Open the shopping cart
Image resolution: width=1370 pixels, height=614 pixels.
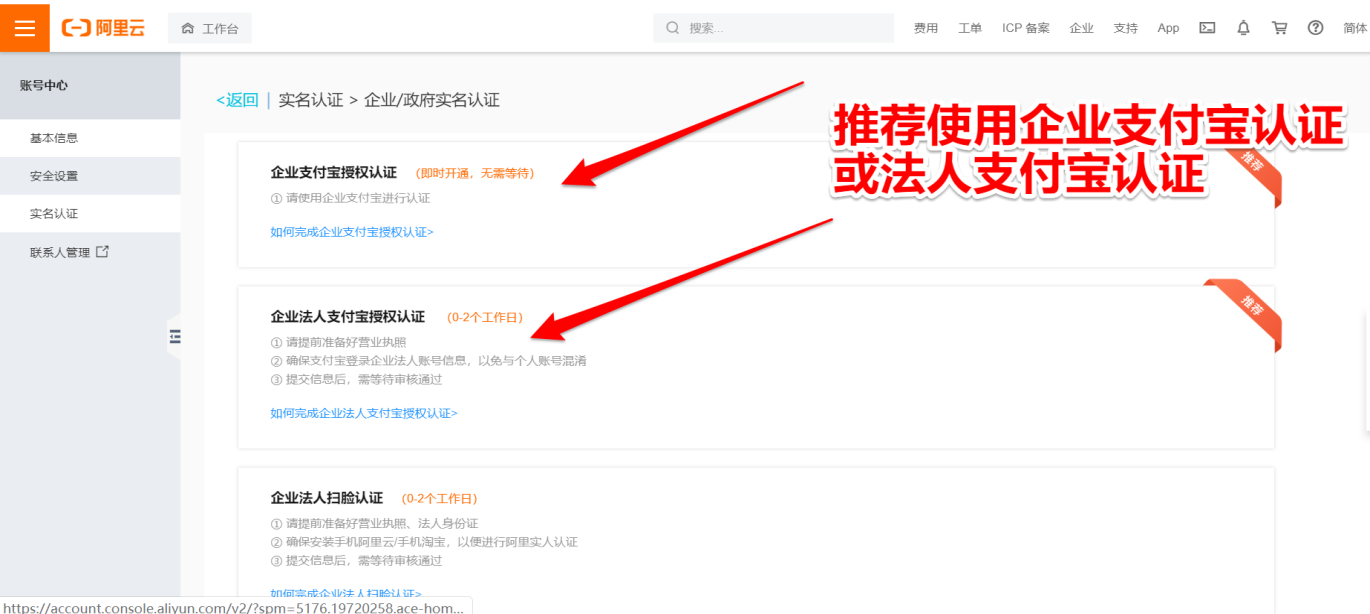[1279, 28]
